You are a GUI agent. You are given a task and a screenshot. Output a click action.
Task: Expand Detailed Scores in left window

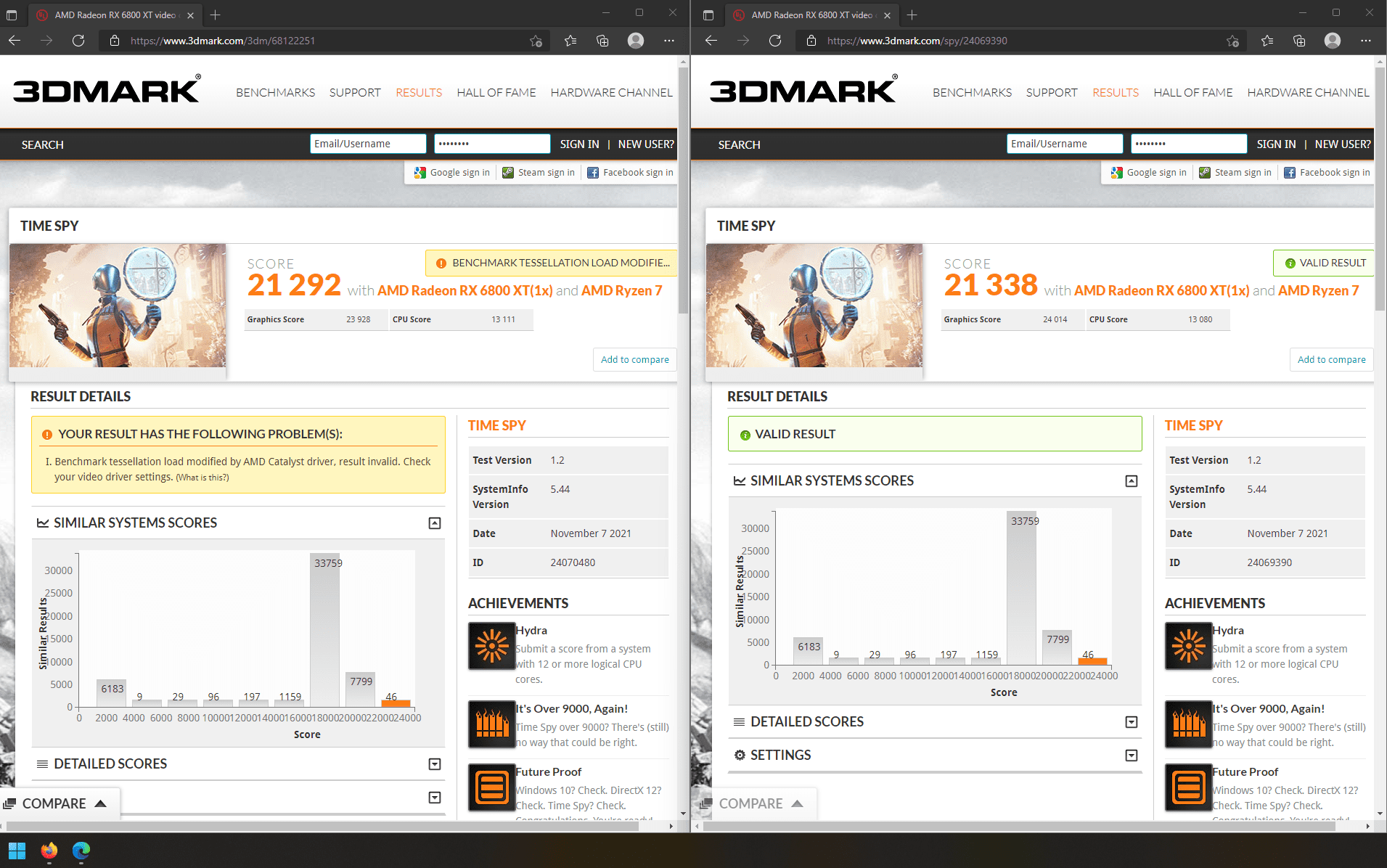coord(434,764)
